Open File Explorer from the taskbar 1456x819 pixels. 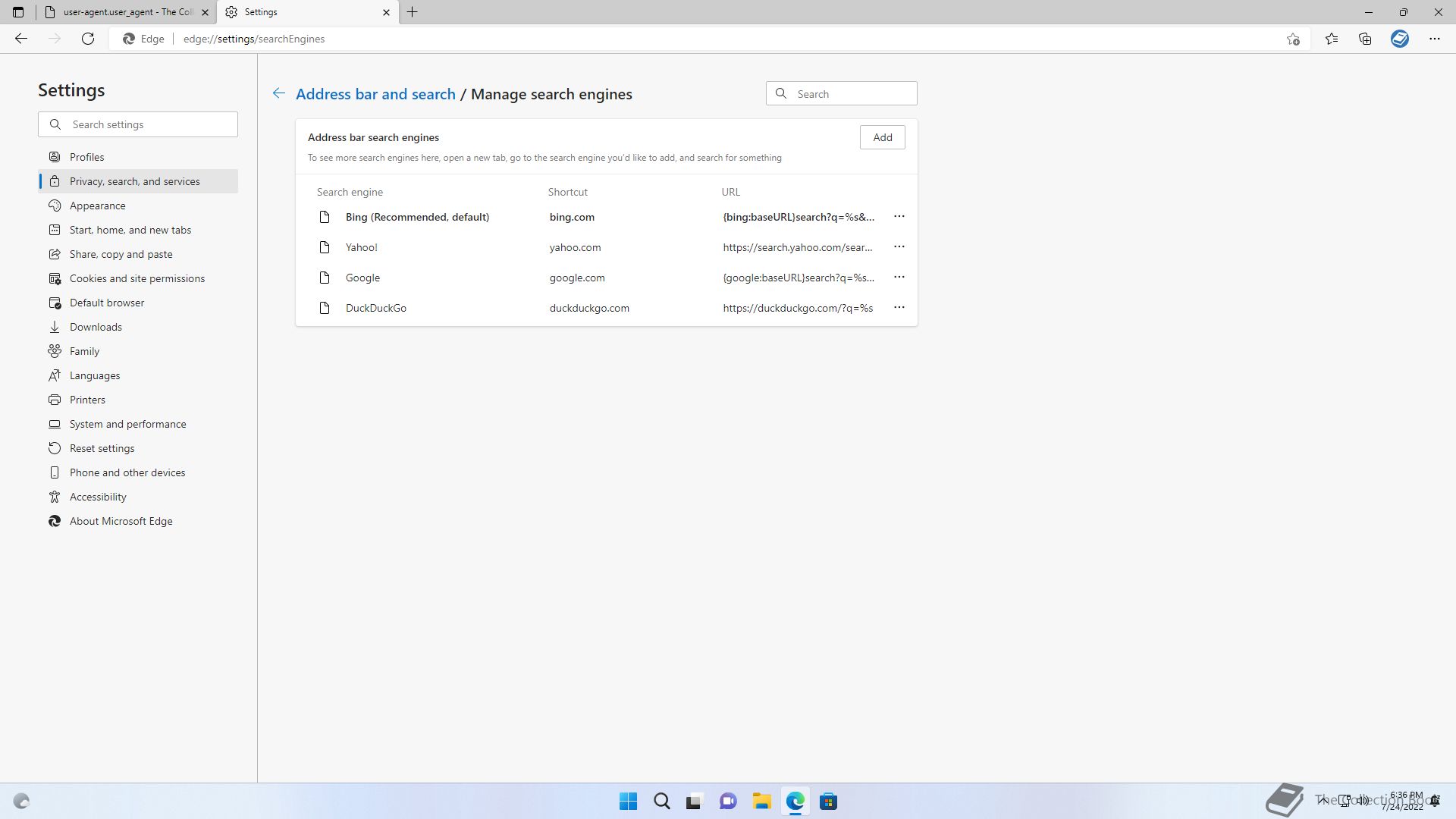[x=761, y=801]
